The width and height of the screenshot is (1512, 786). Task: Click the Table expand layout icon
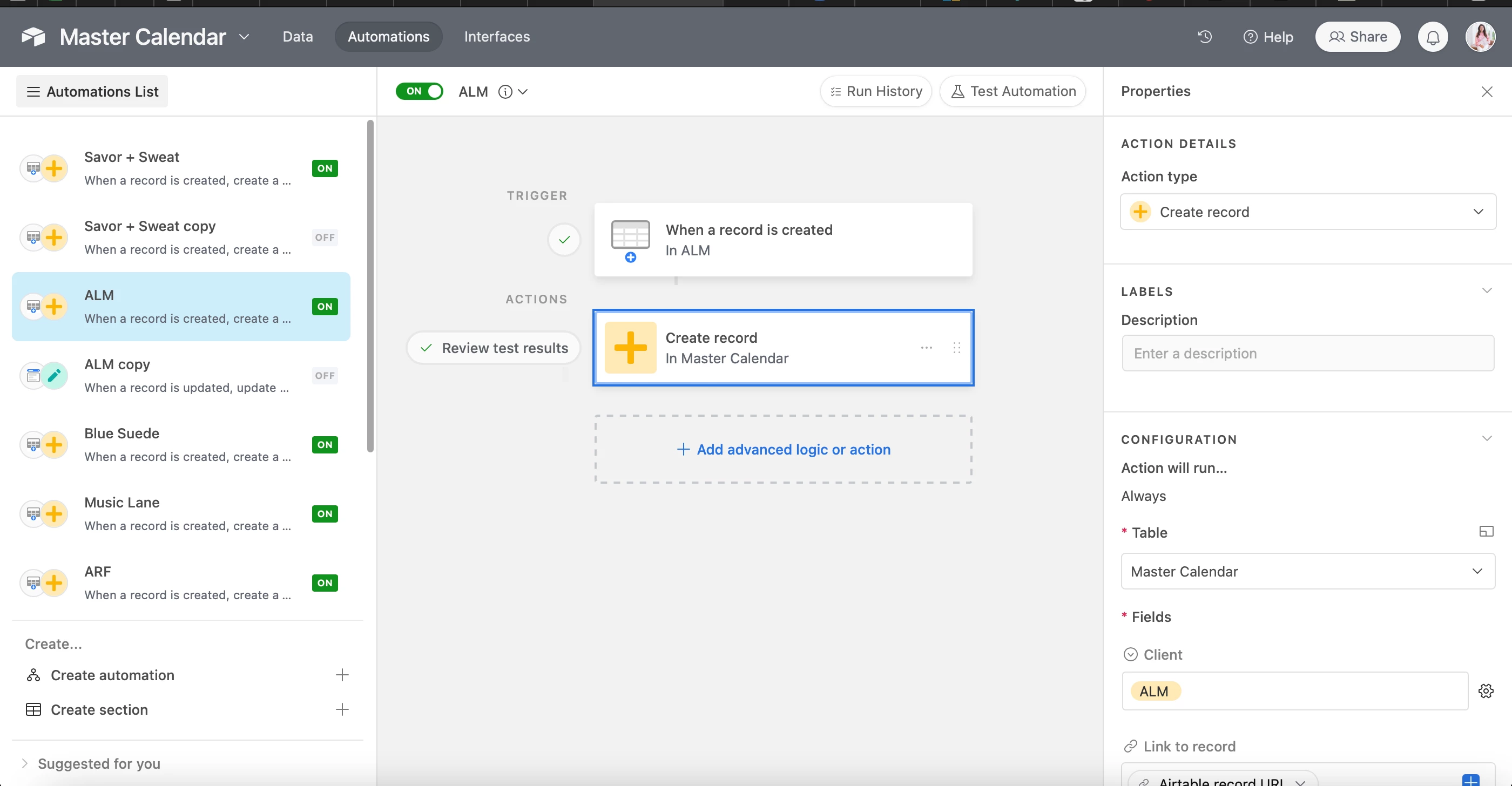point(1486,531)
